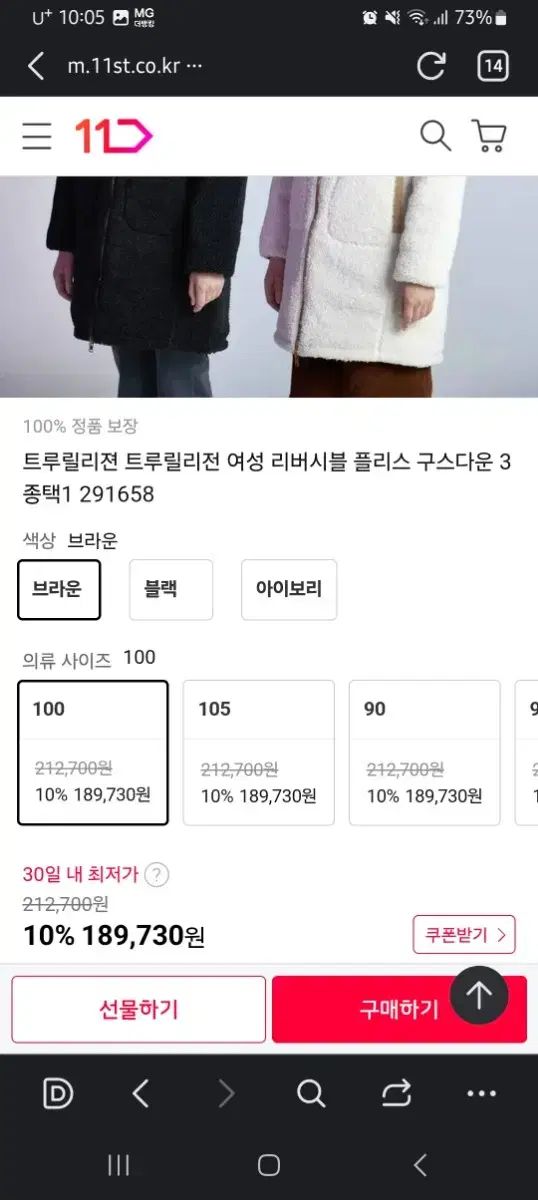Screen dimensions: 538x1200
Task: Open the 쿠폰받기 coupon chevron button
Action: (464, 935)
